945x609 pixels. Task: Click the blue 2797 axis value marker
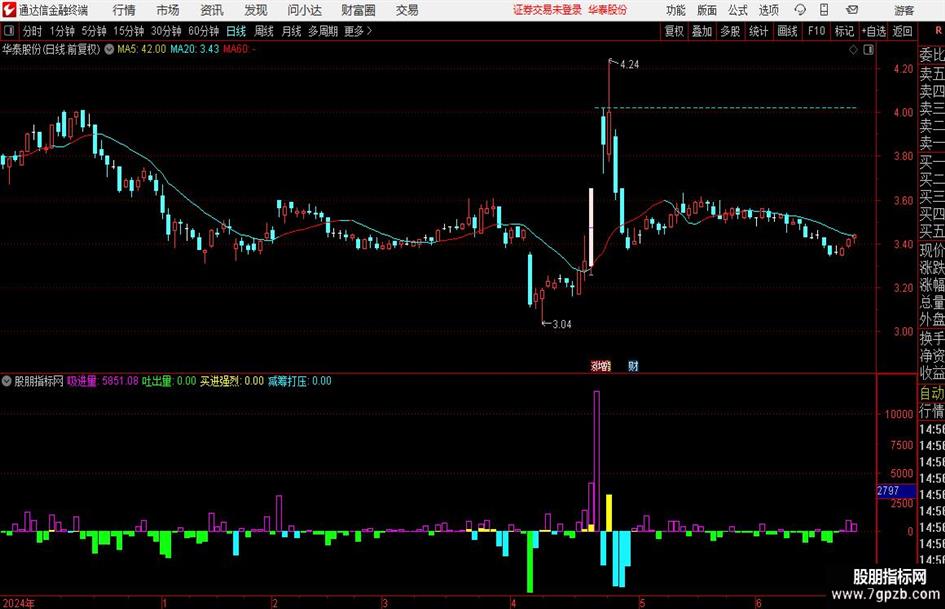point(896,491)
